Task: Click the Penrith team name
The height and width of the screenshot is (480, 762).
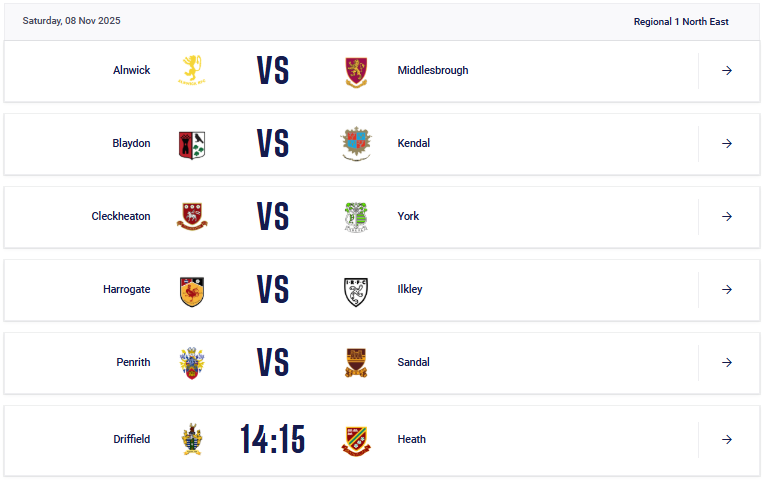Action: point(133,362)
